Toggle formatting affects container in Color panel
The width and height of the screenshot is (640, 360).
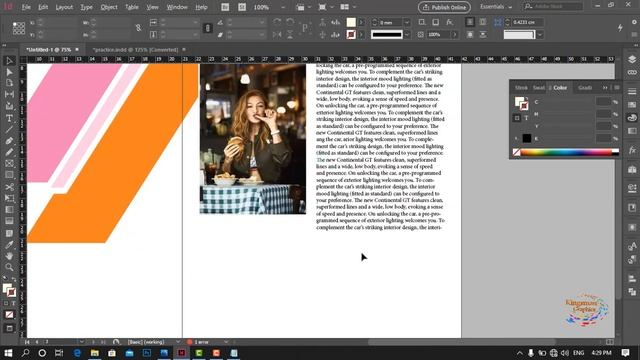(517, 118)
